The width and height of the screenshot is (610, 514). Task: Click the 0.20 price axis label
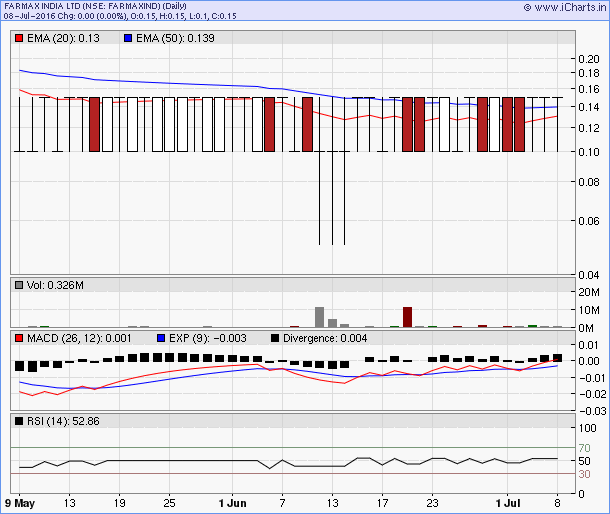[x=589, y=59]
